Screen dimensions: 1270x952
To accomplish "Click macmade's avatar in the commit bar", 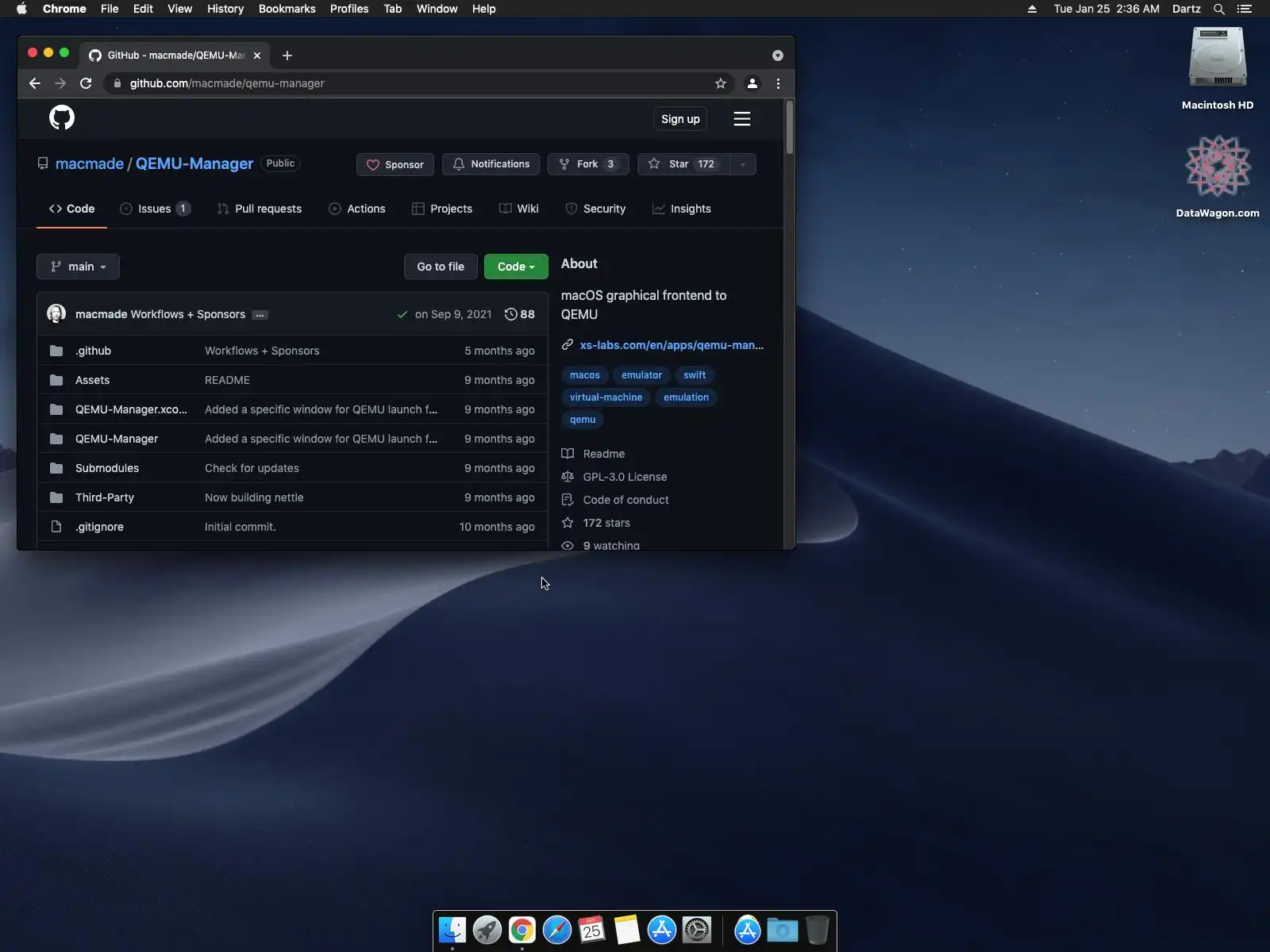I will 56,313.
